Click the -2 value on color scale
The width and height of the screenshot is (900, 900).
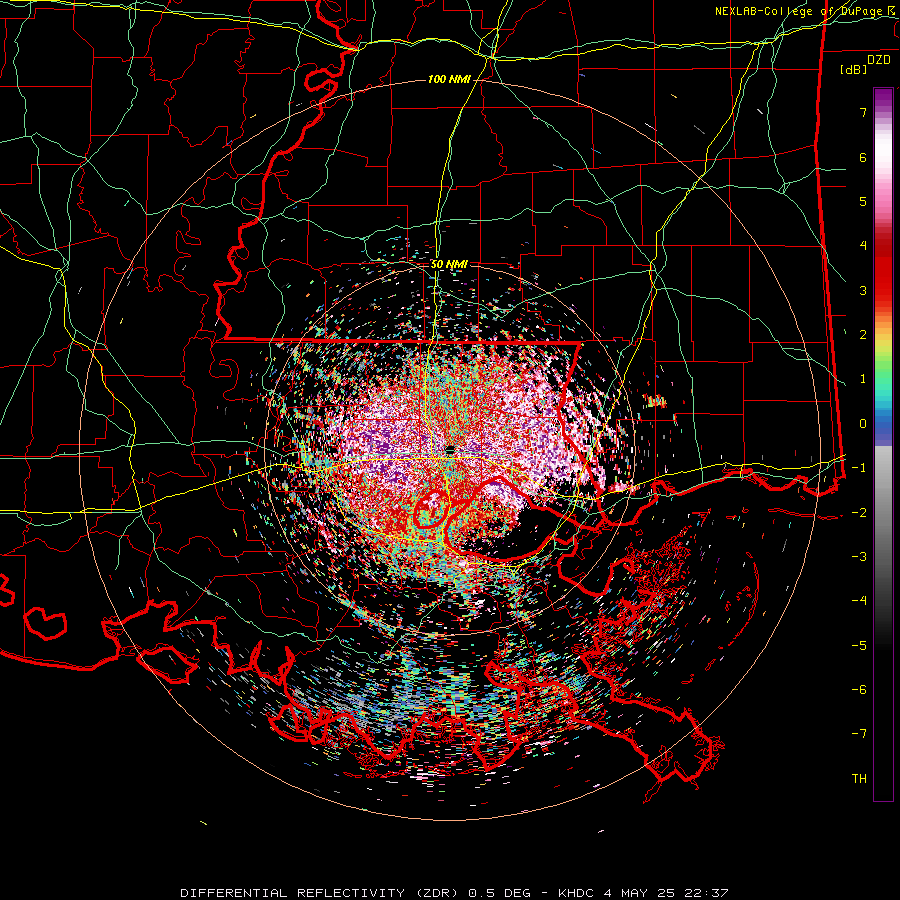[859, 512]
